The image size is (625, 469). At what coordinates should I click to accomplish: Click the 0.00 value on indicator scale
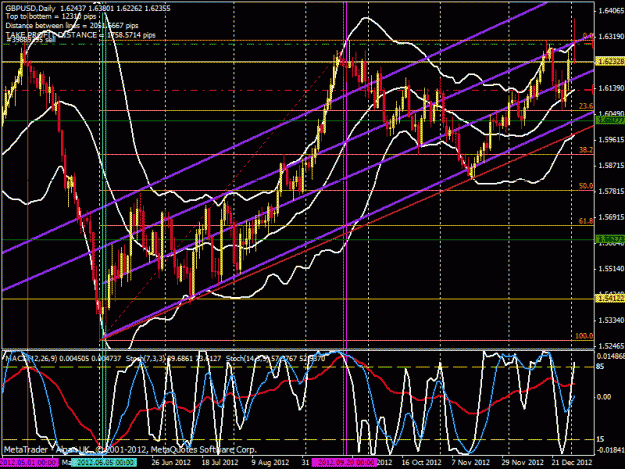point(604,397)
